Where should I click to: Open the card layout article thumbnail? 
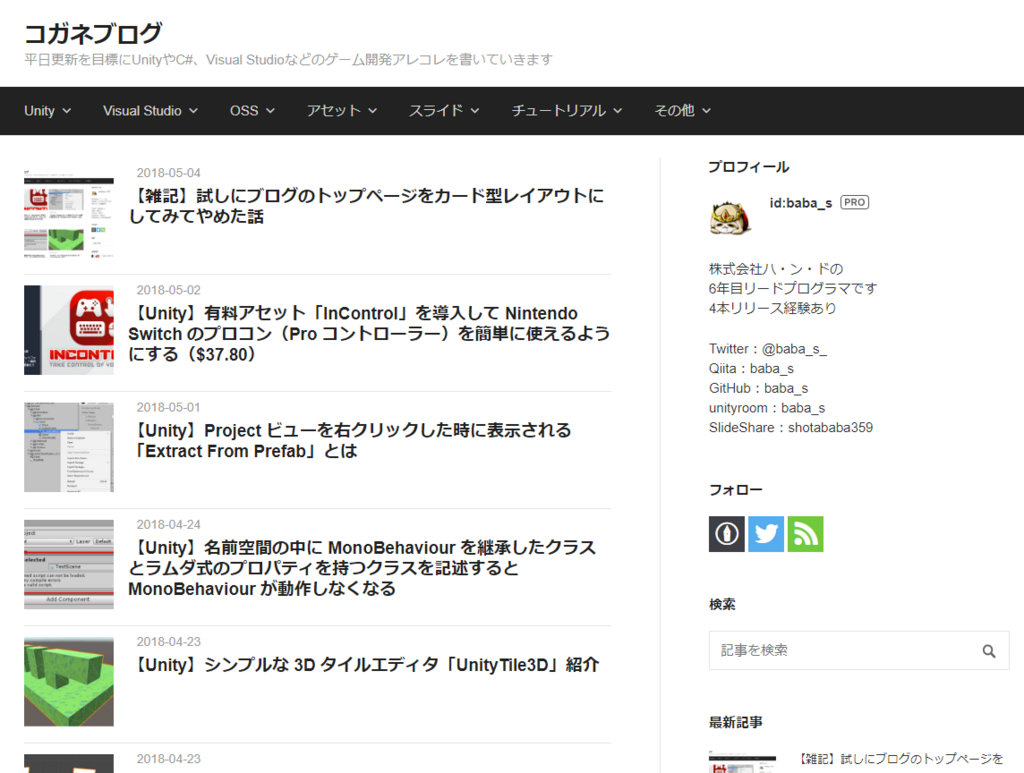tap(69, 213)
